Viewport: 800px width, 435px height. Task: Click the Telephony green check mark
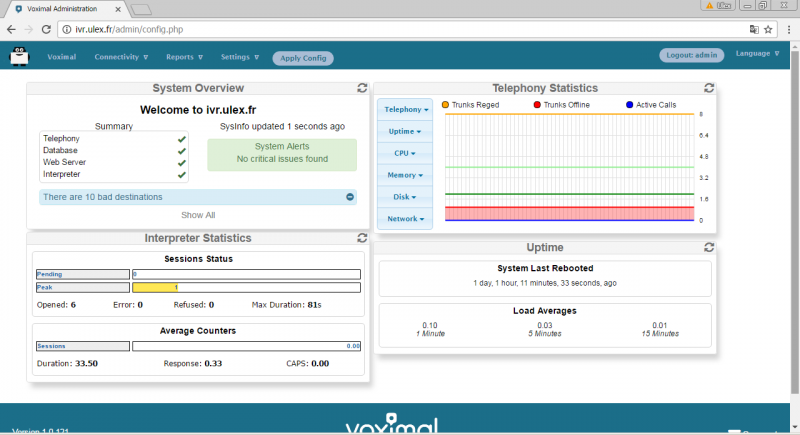pos(182,139)
